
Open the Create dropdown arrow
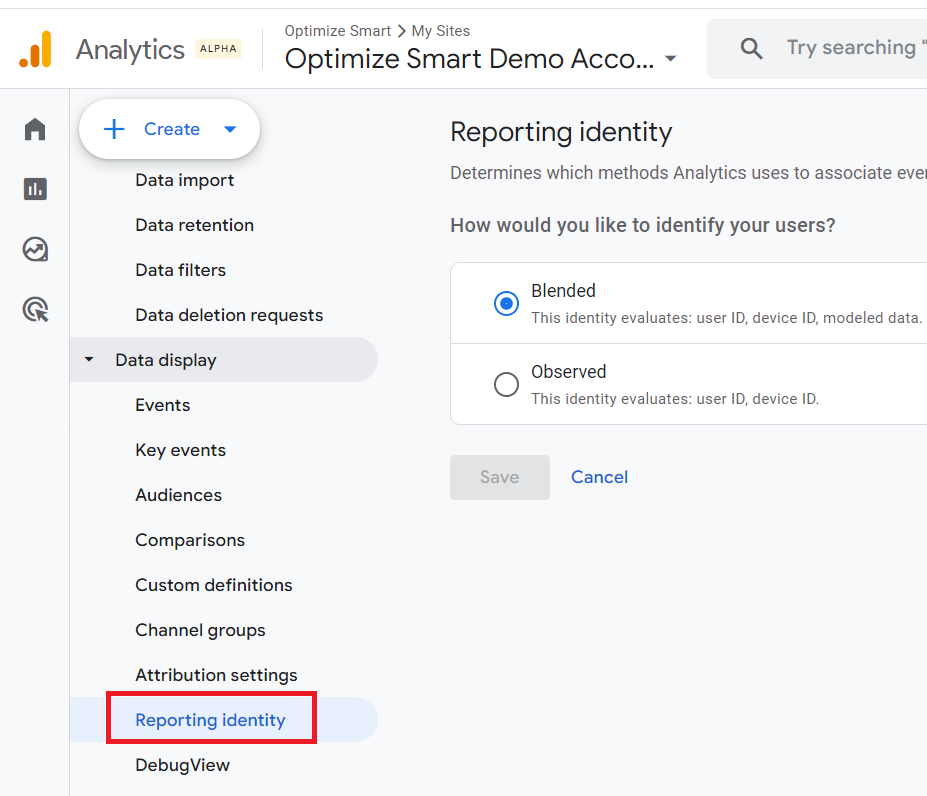230,130
